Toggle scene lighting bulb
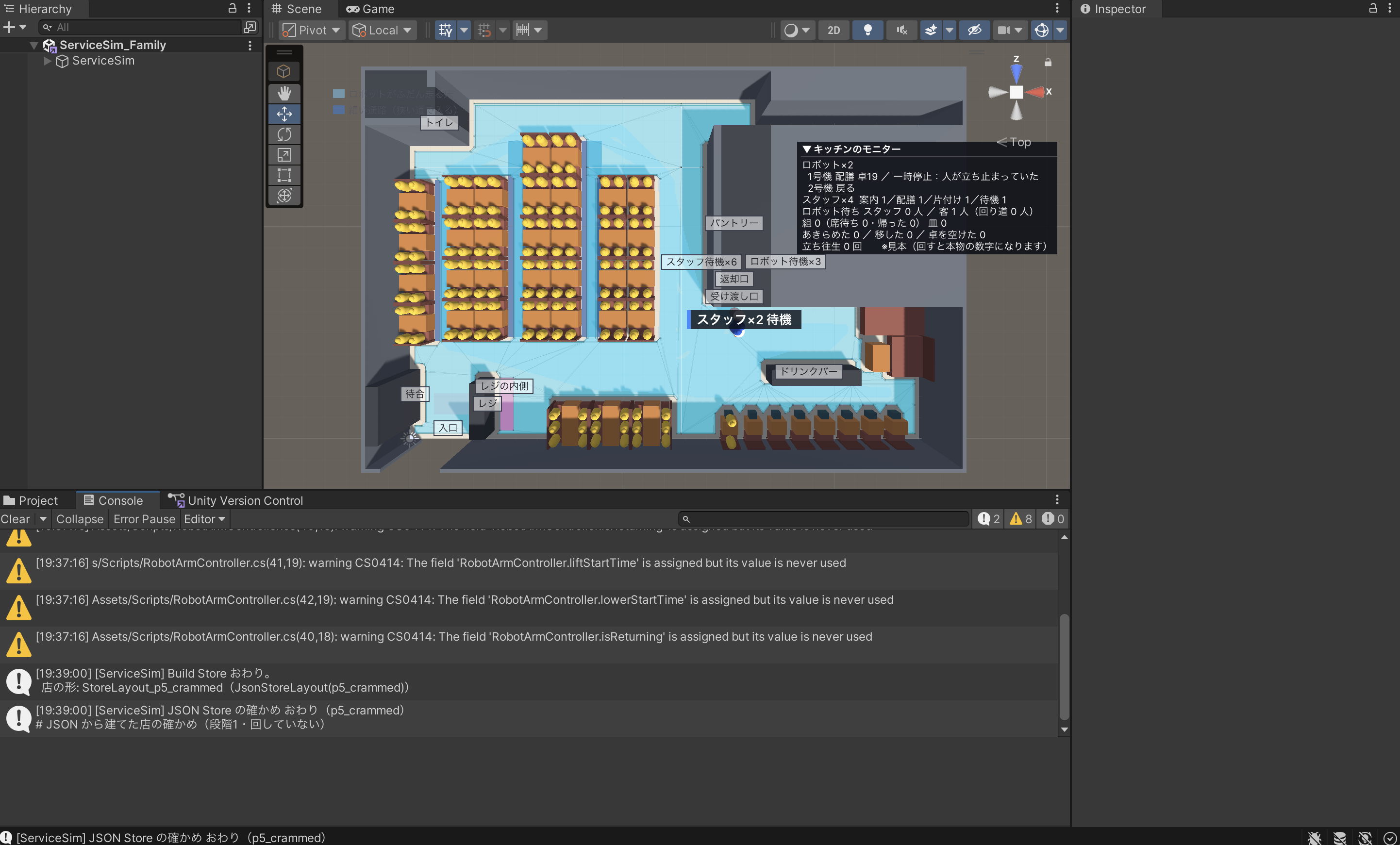1400x845 pixels. [867, 30]
